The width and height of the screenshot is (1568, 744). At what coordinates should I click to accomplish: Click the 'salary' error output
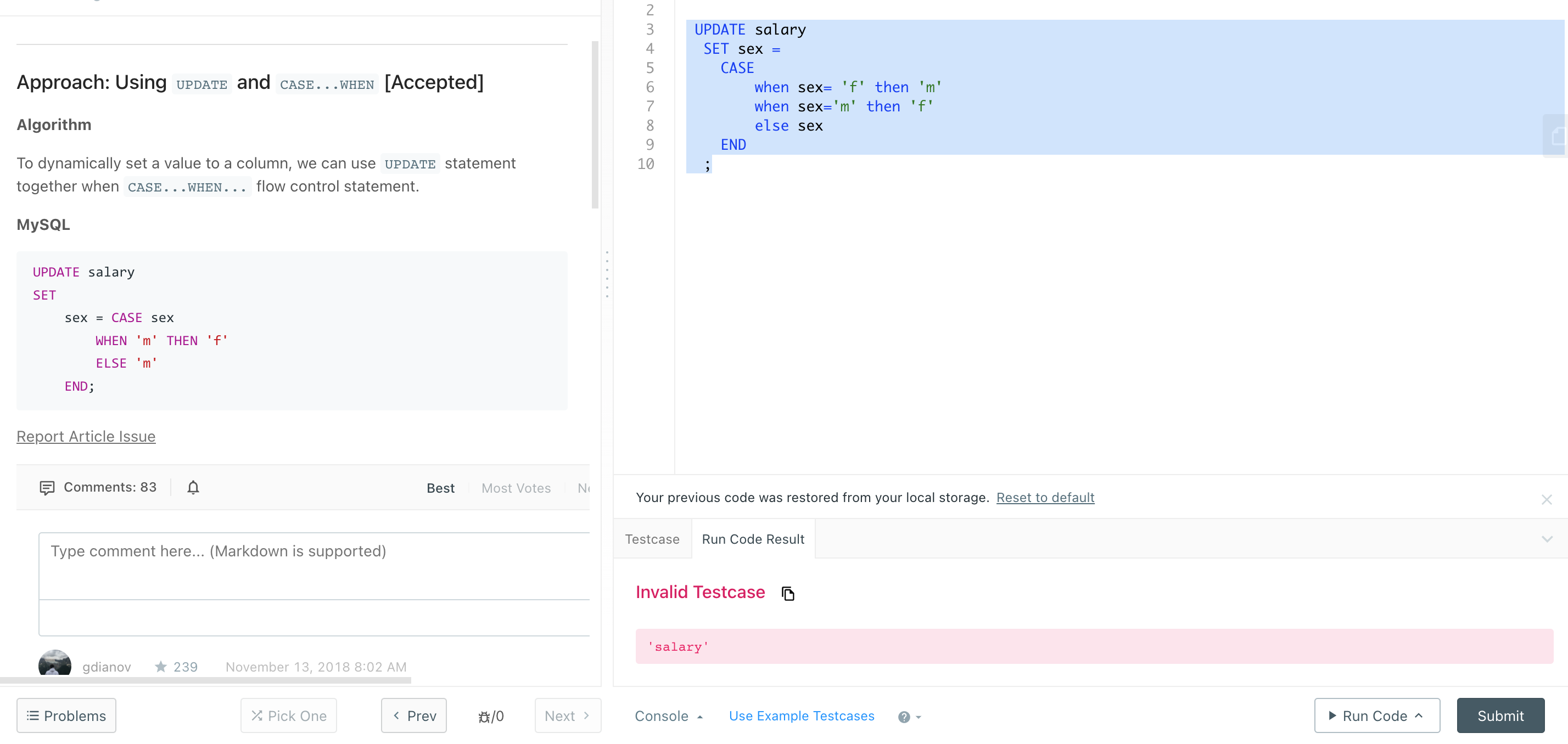[1094, 647]
